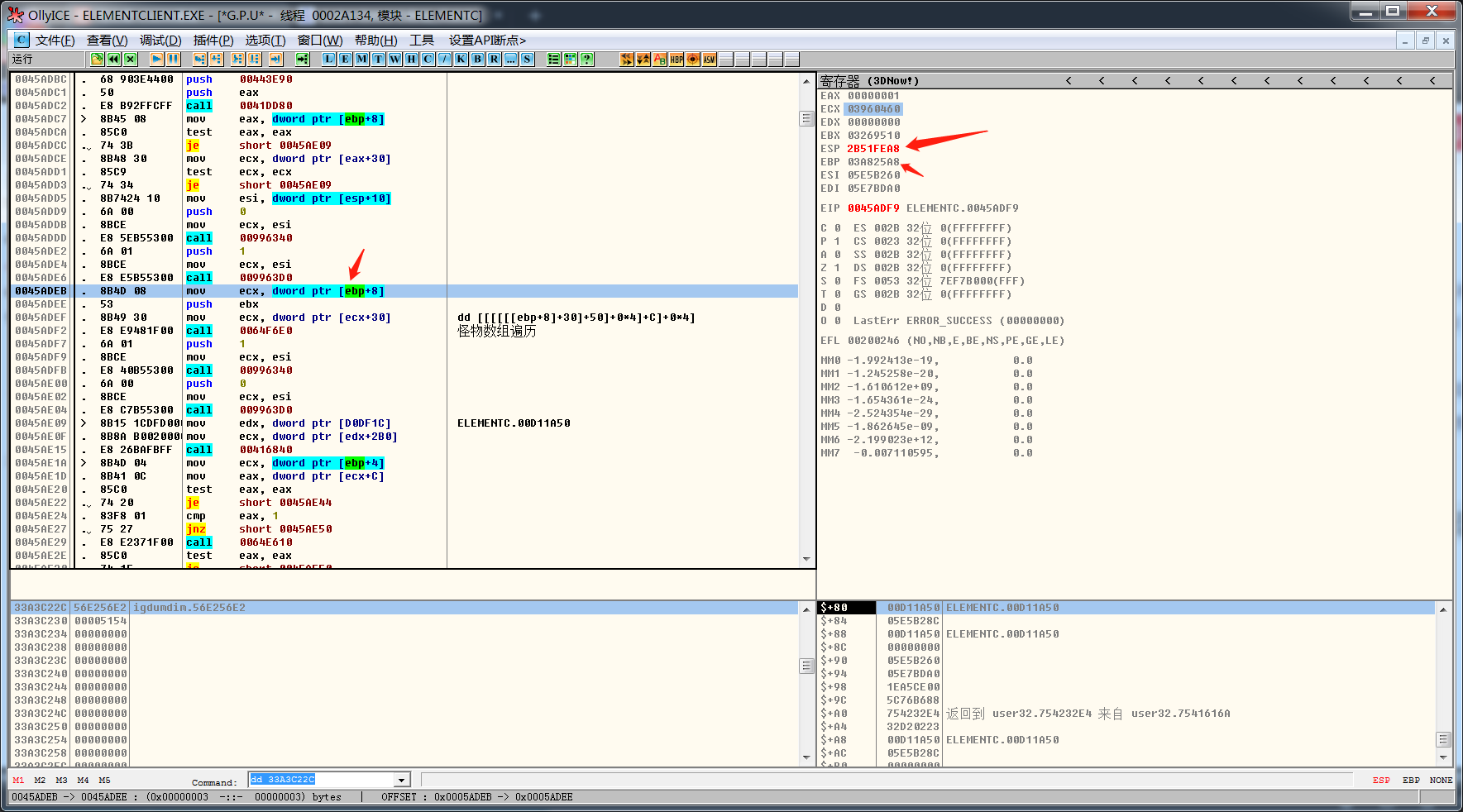Click the ASM plugin toolbar icon
Viewport: 1463px width, 812px height.
pos(710,59)
